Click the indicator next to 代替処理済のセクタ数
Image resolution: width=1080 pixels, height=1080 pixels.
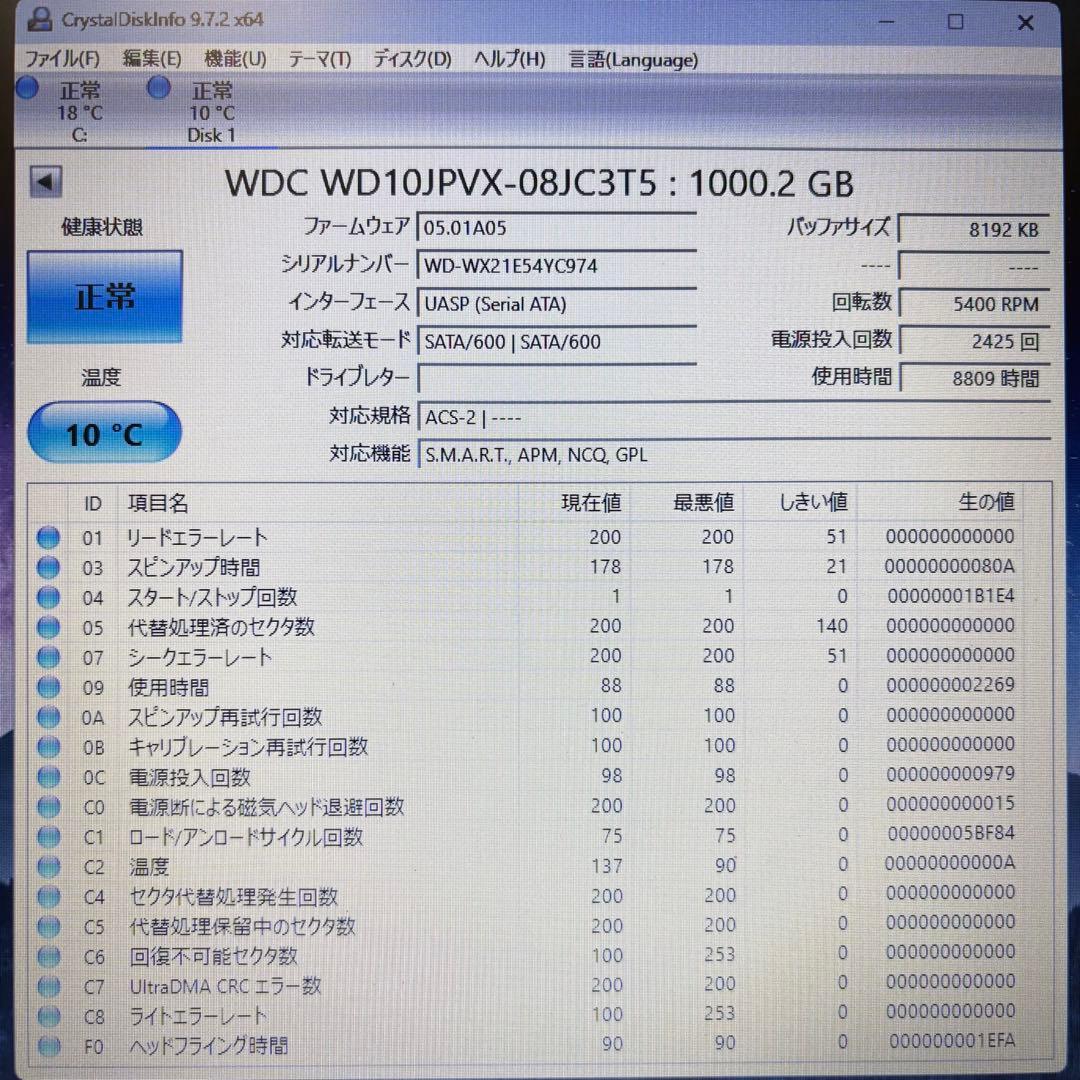pos(48,627)
